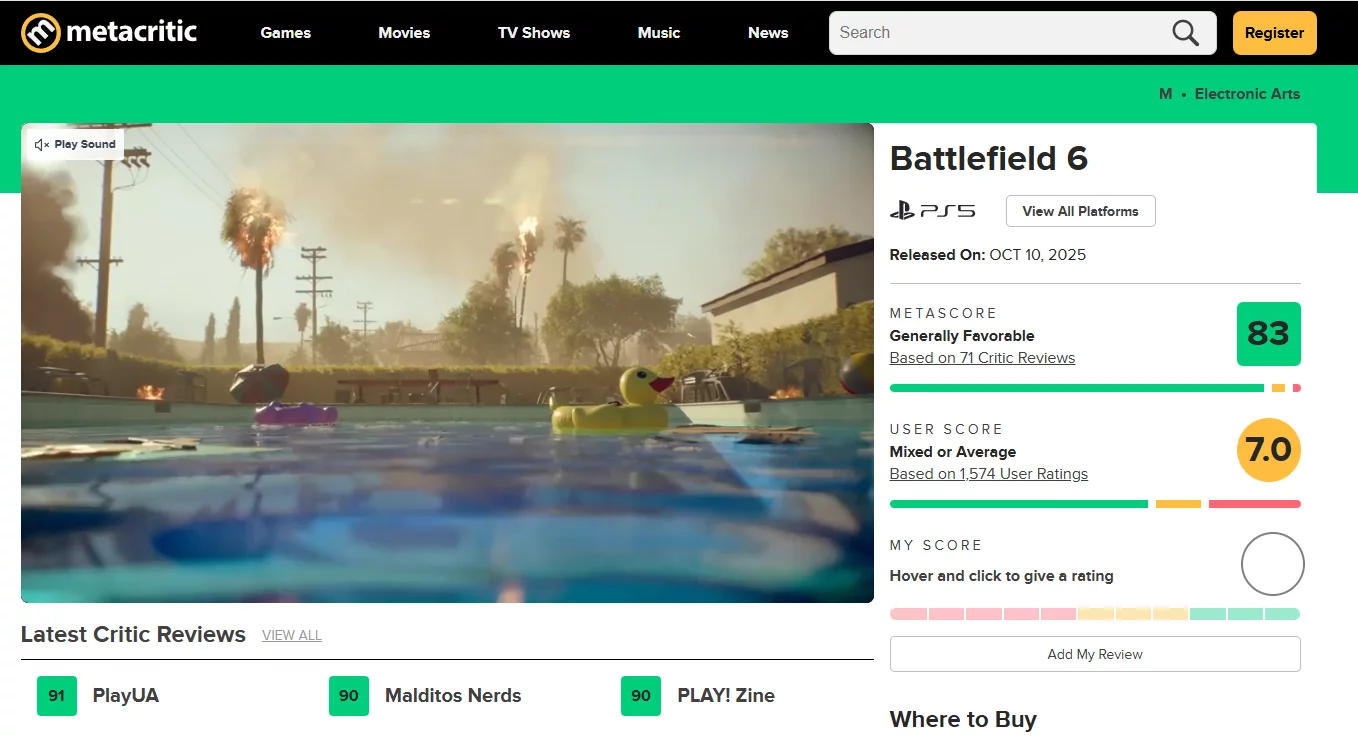This screenshot has width=1358, height=736.
Task: Click the PS5 platform logo
Action: pos(932,211)
